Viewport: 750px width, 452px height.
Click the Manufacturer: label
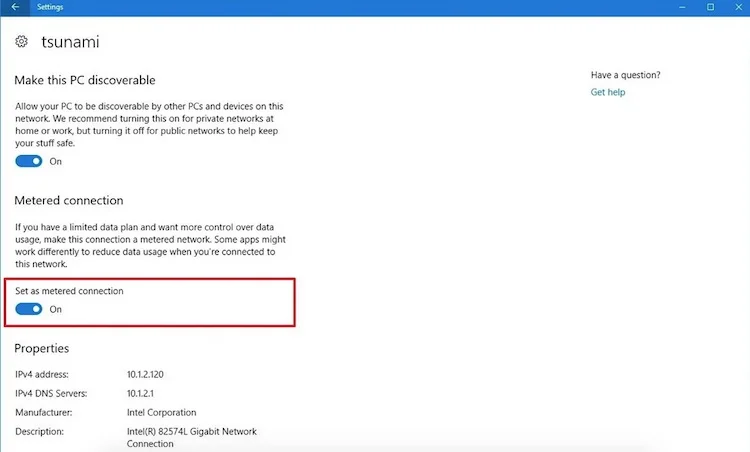tap(44, 412)
